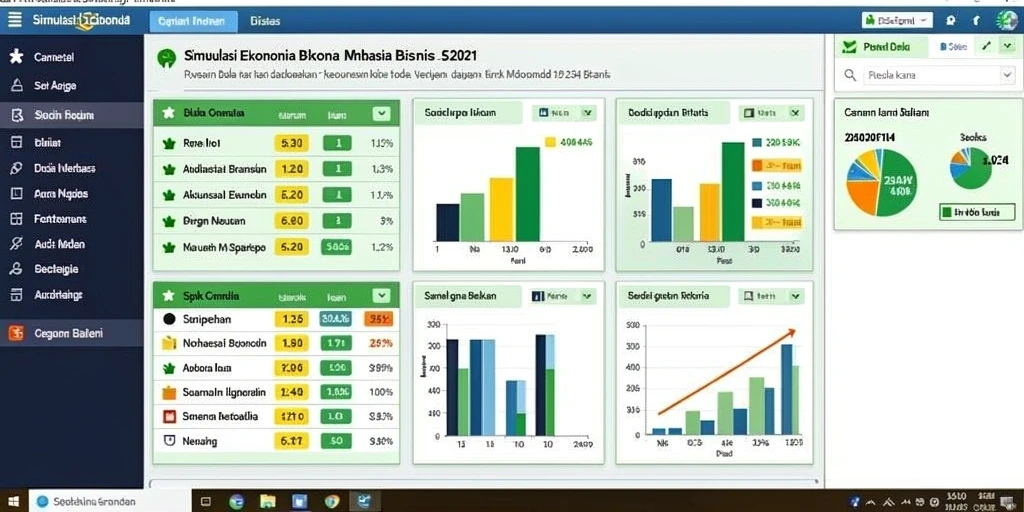Open the hamburger menu icon

click(x=15, y=20)
